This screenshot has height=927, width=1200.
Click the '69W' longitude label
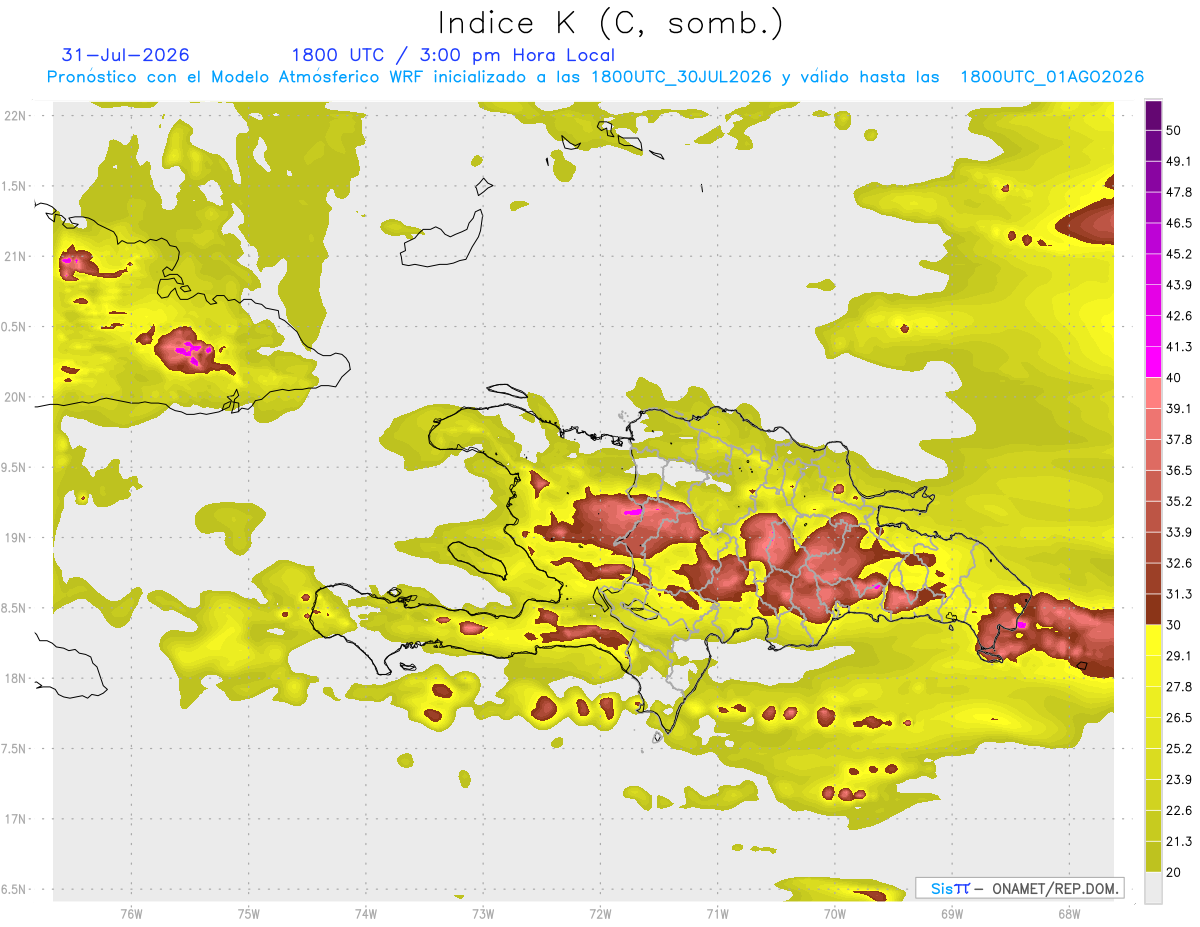point(951,914)
